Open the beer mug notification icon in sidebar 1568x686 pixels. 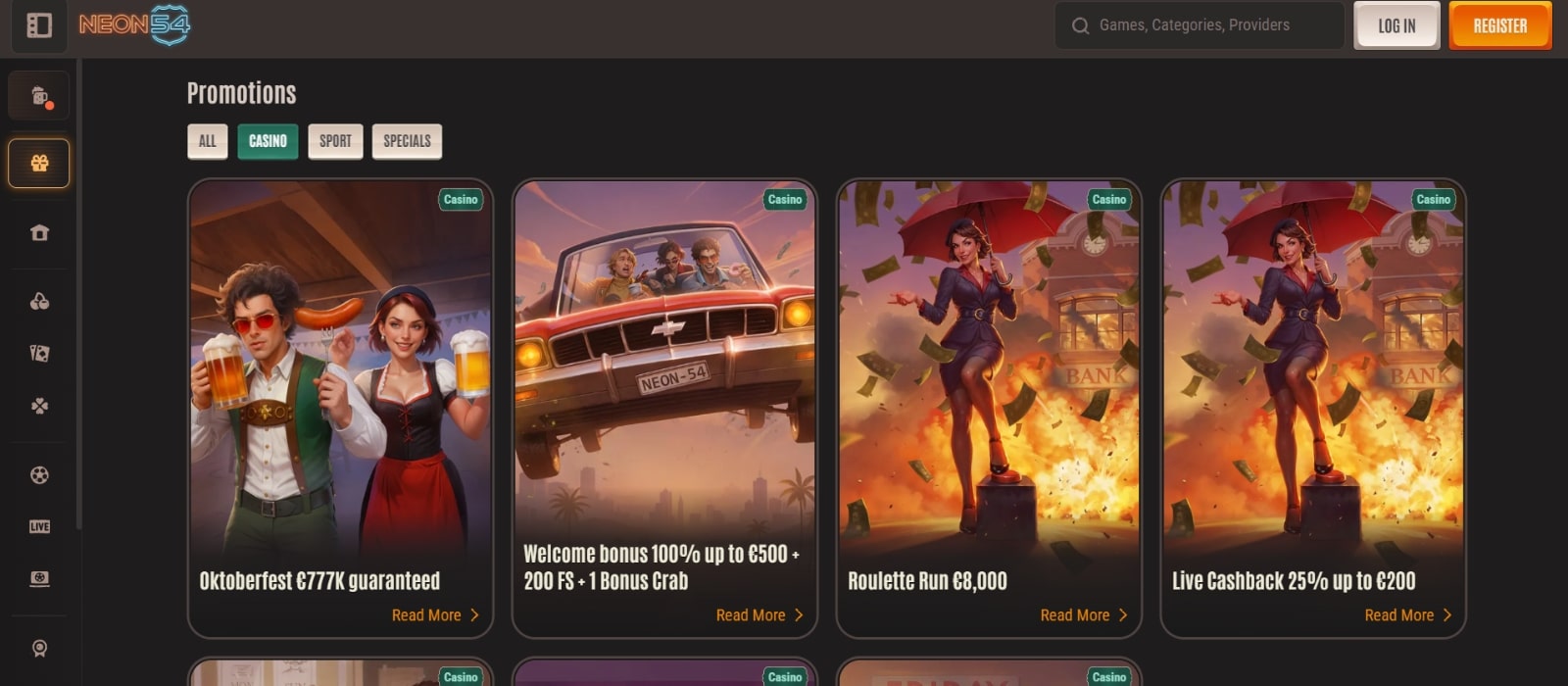point(39,96)
